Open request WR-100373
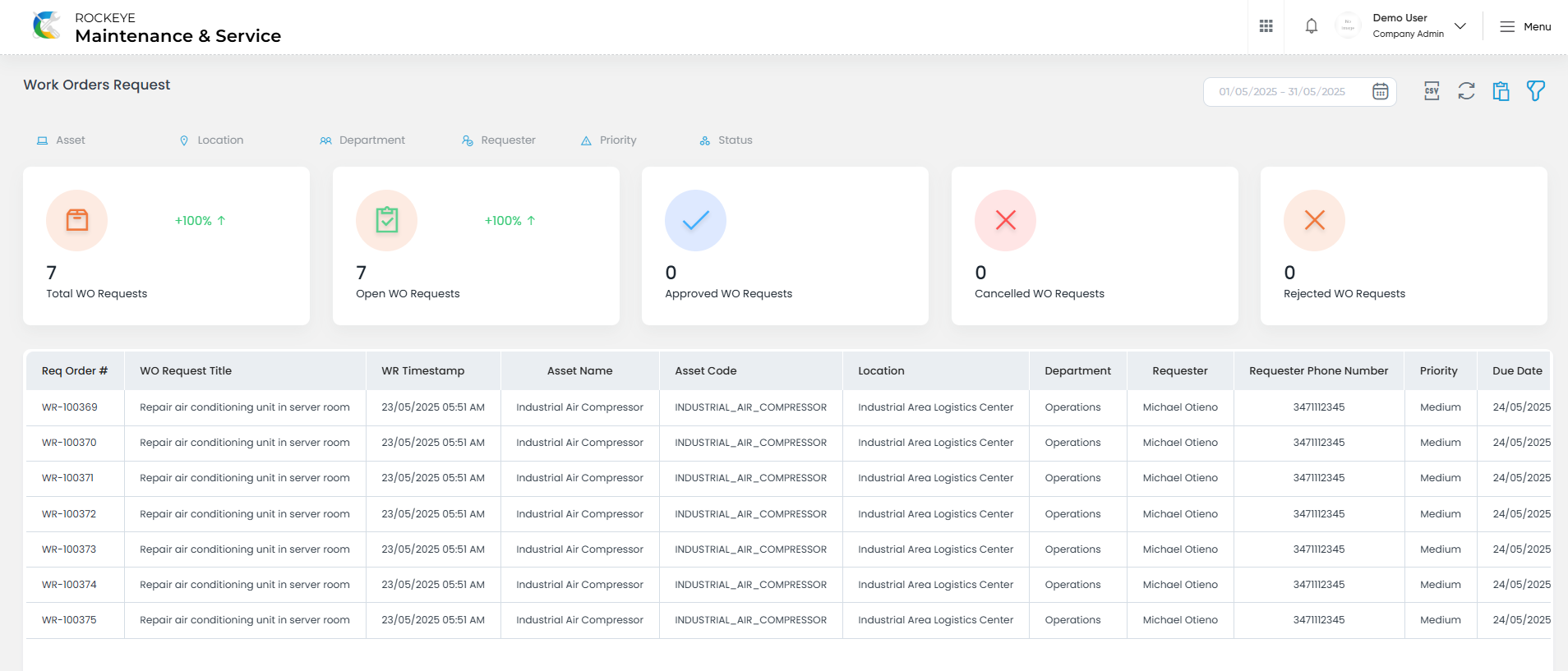This screenshot has height=671, width=1568. 70,549
